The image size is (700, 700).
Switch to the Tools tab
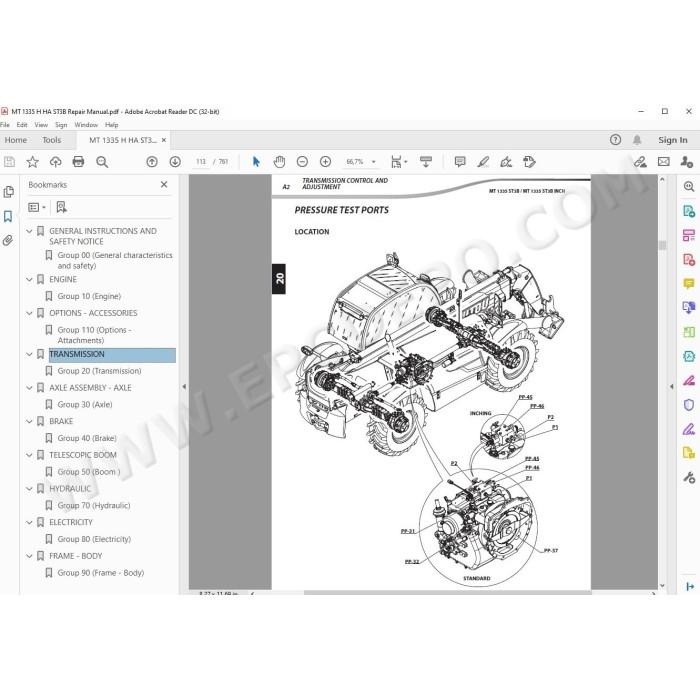click(x=52, y=140)
